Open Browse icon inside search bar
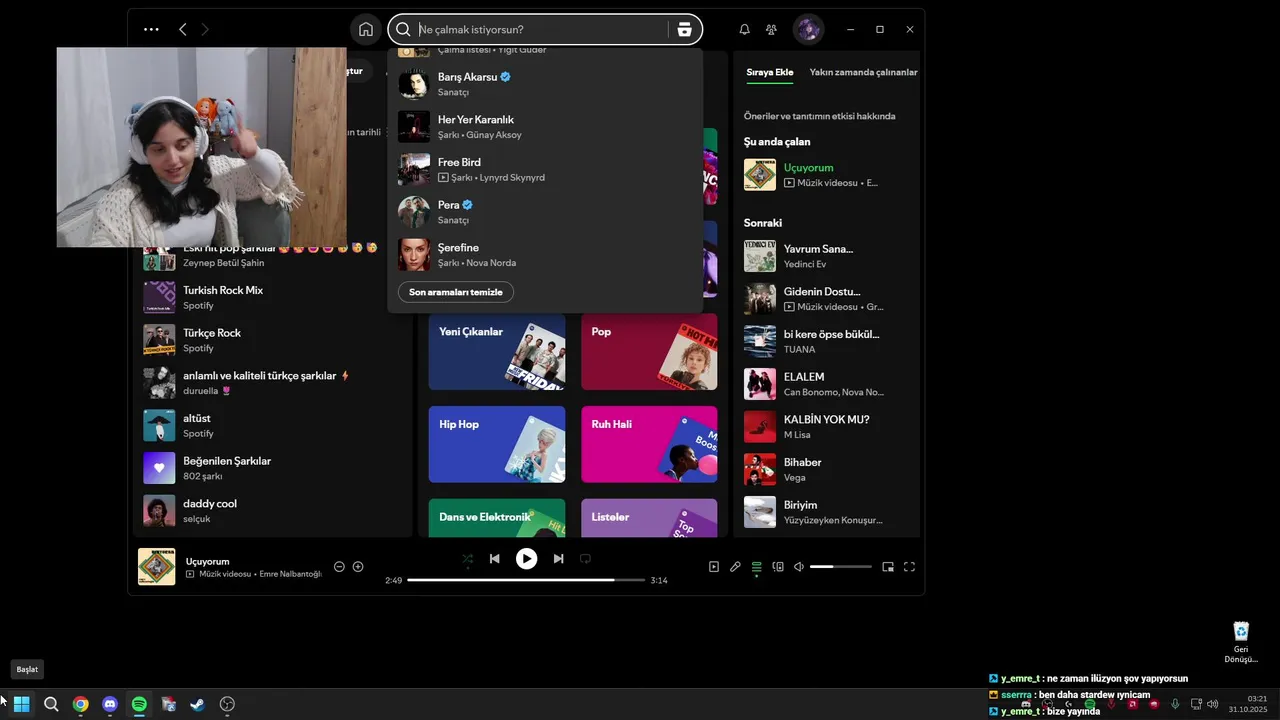 coord(684,29)
